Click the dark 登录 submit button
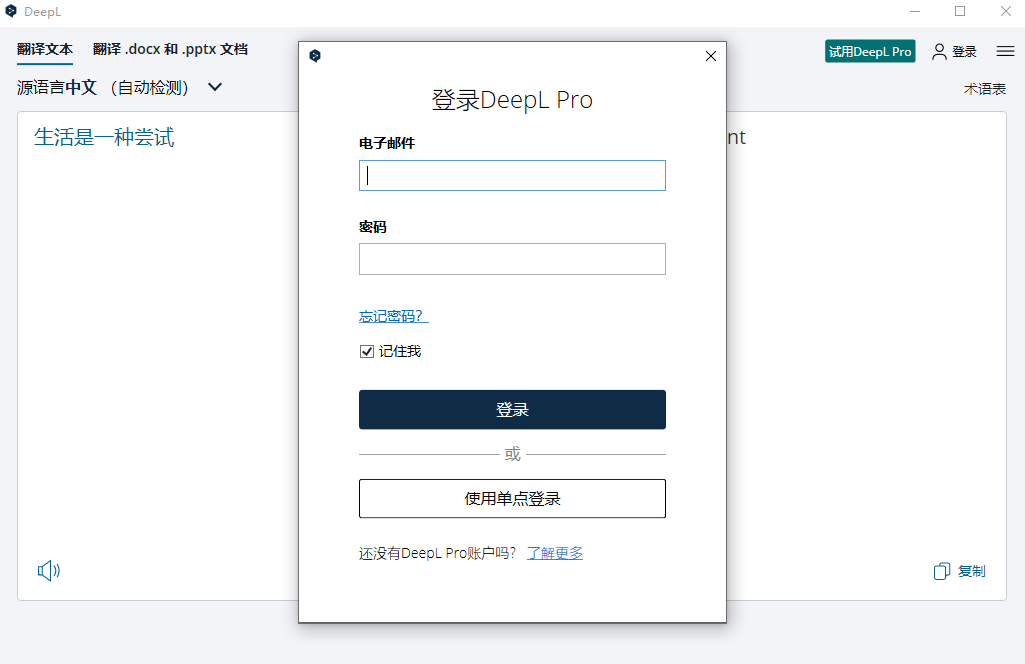The width and height of the screenshot is (1025, 664). tap(512, 410)
